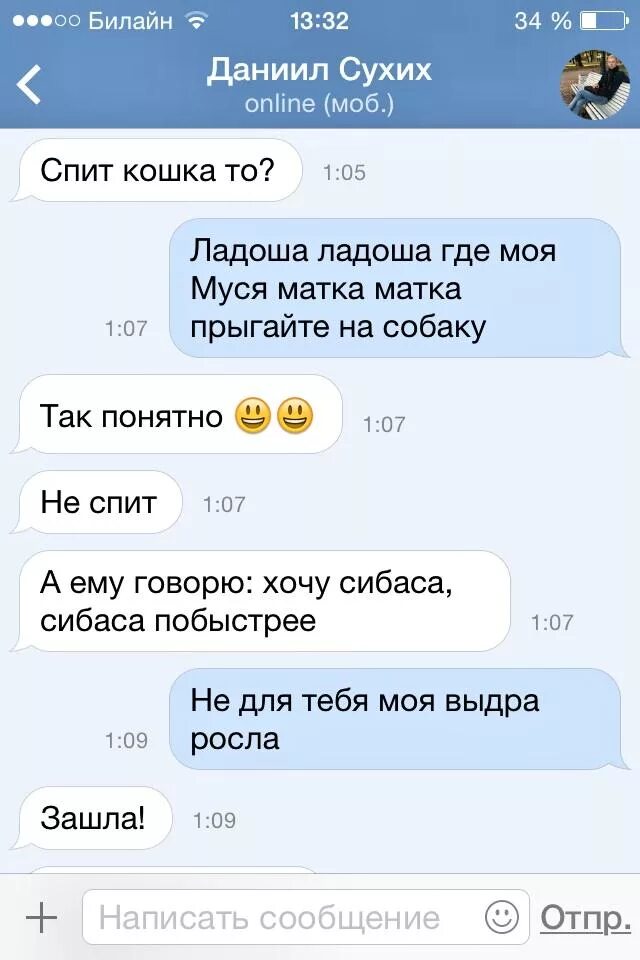
Task: Tap the battery icon in status bar
Action: pyautogui.click(x=604, y=21)
